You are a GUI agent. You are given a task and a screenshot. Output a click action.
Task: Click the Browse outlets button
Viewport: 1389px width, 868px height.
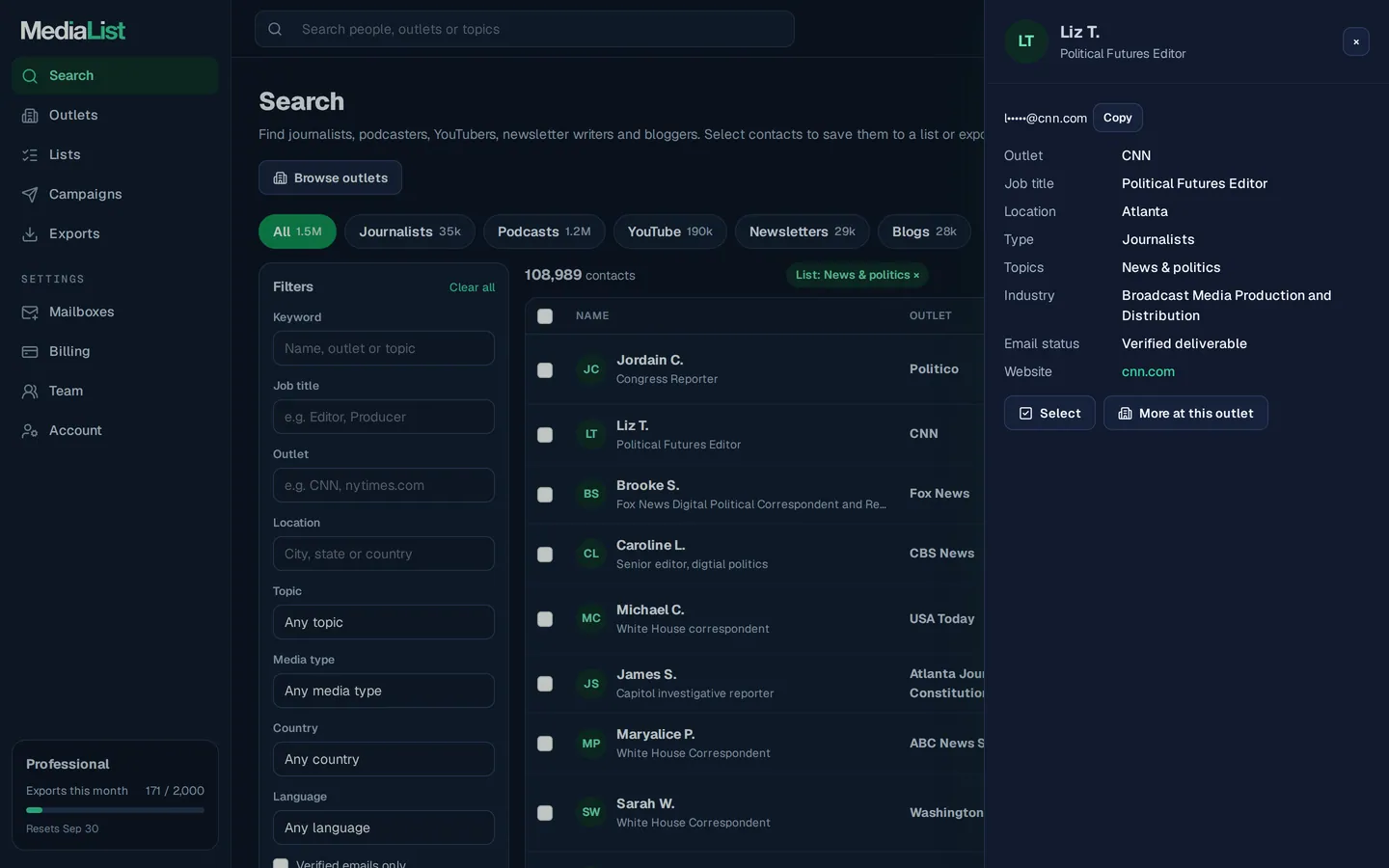[330, 177]
